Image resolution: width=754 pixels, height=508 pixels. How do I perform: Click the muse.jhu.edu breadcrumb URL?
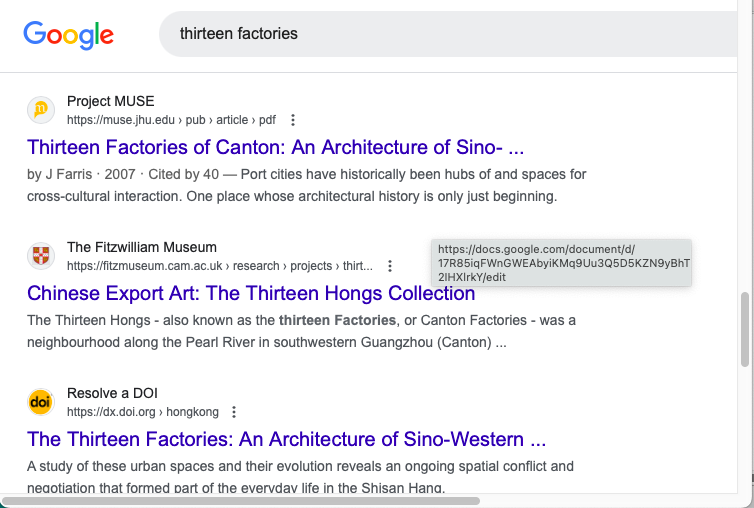(170, 120)
